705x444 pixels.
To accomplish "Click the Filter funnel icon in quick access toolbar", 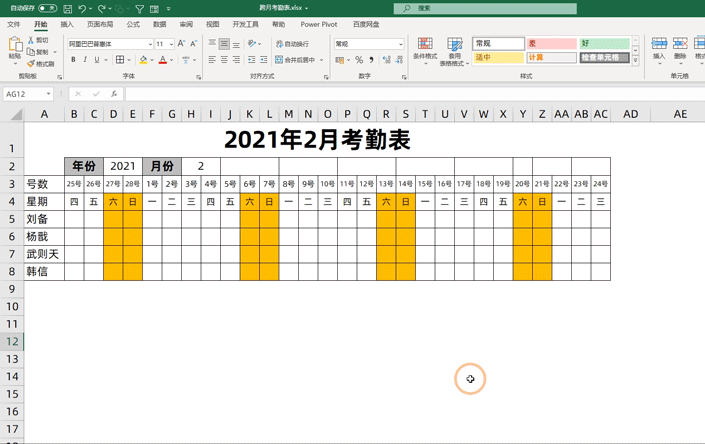I will [139, 9].
